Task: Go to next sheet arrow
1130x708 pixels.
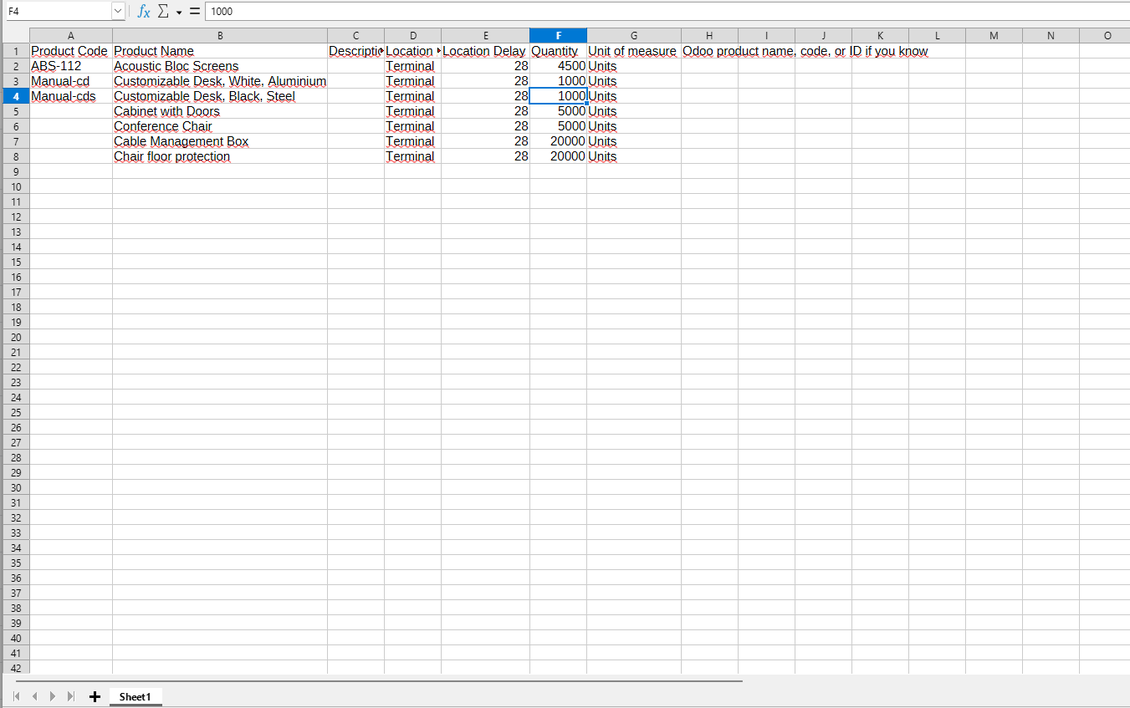Action: pyautogui.click(x=53, y=696)
